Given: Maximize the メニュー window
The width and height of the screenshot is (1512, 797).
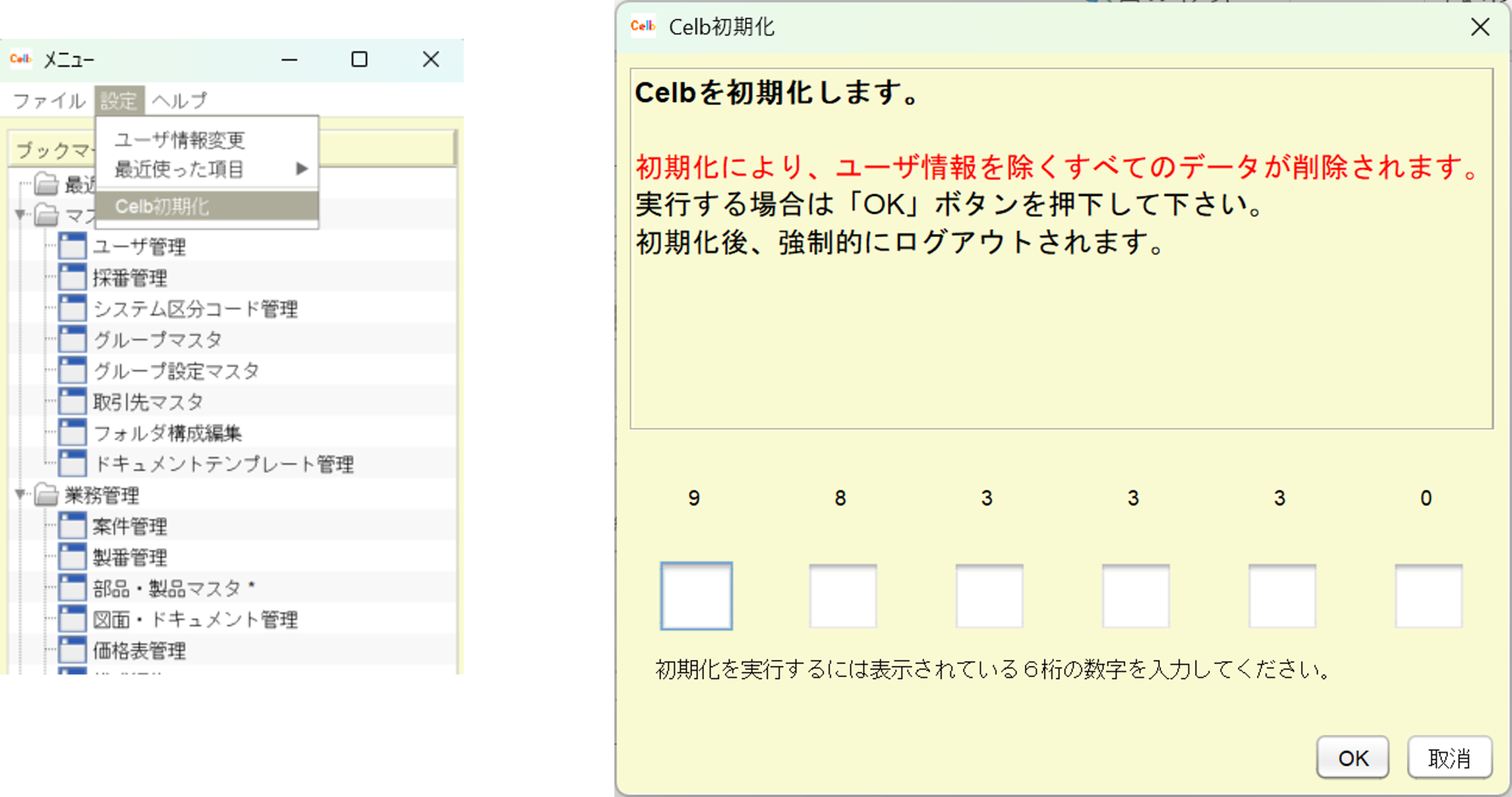Looking at the screenshot, I should tap(359, 60).
